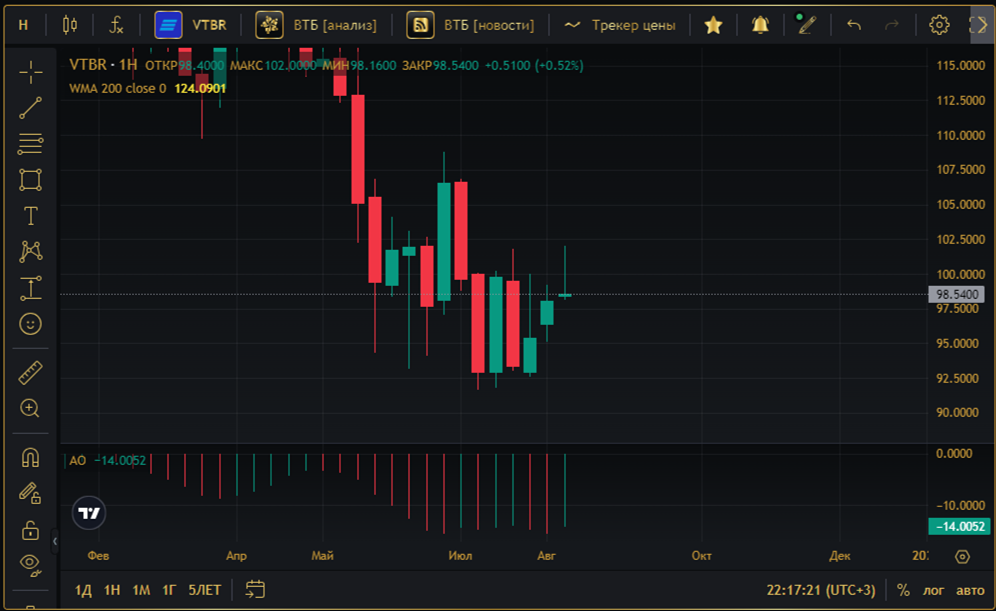996x611 pixels.
Task: Redo the last chart action
Action: [x=892, y=25]
